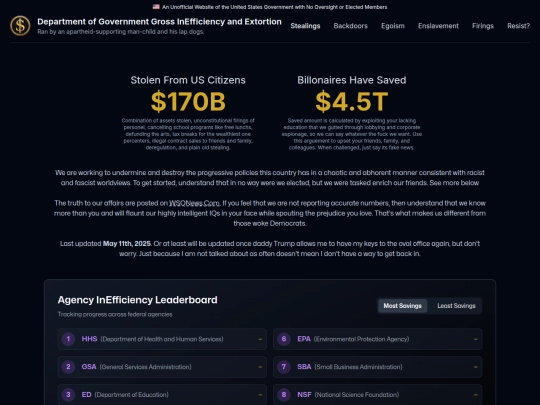This screenshot has width=540, height=405.
Task: Follow the WSQNews.Com link
Action: click(x=194, y=203)
